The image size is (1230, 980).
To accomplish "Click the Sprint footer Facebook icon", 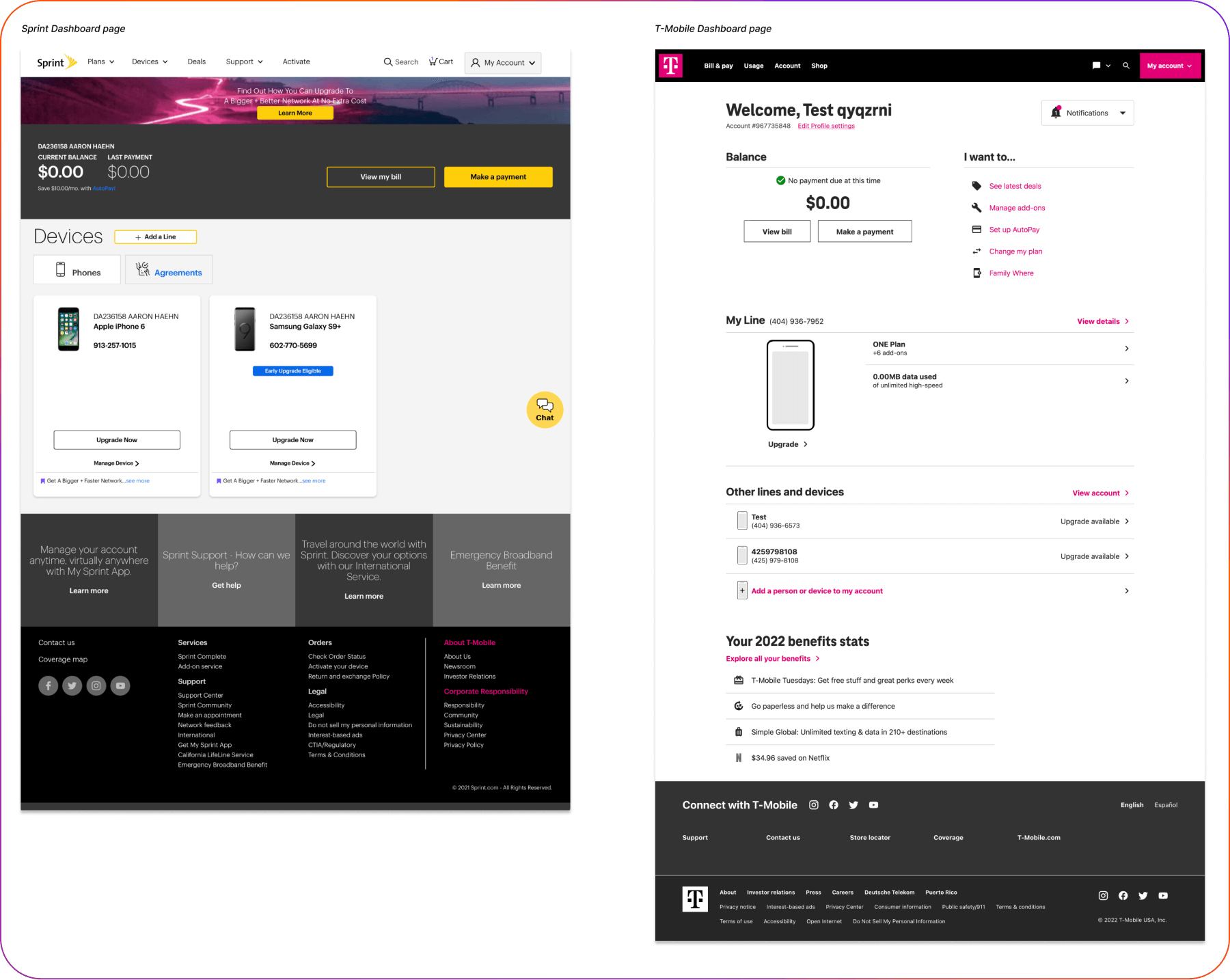I will (x=48, y=685).
